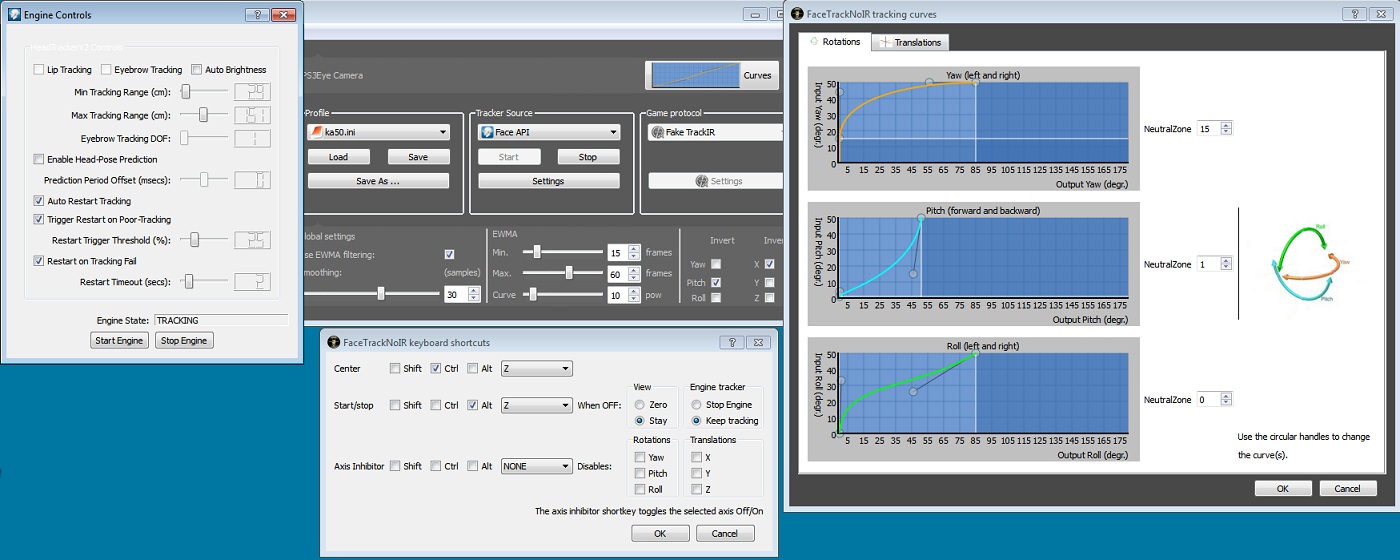
Task: Open the ka50.ini profile dropdown
Action: (378, 132)
